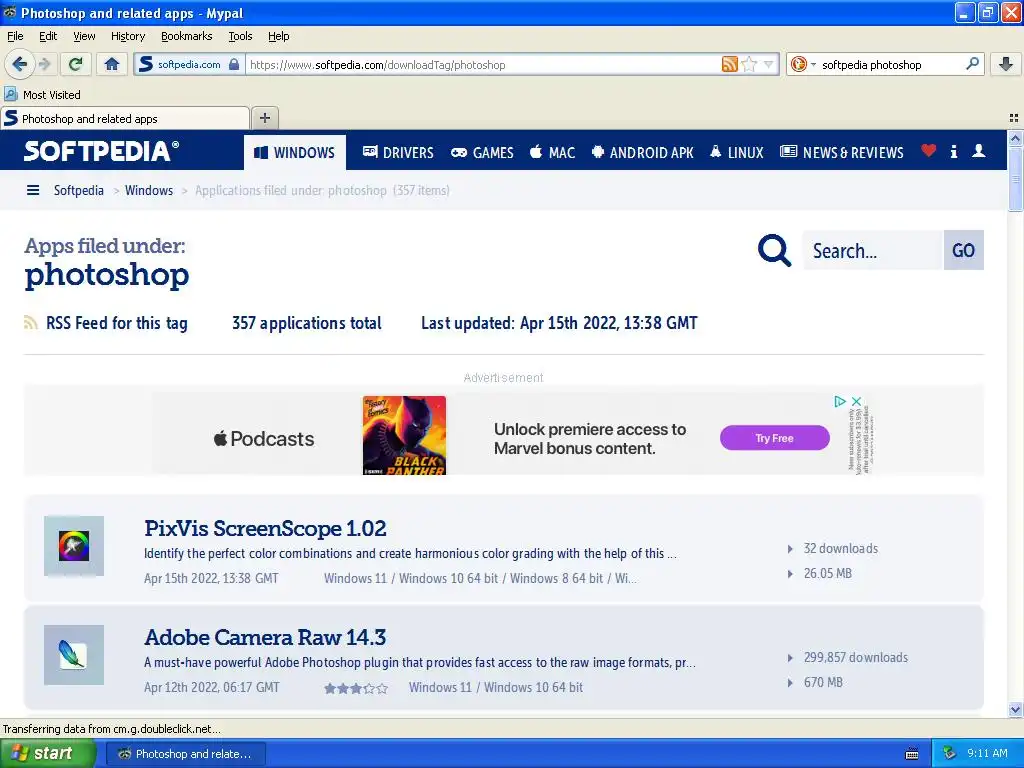Open the Most Visited bookmarks folder
Viewport: 1024px width, 768px height.
(x=43, y=95)
